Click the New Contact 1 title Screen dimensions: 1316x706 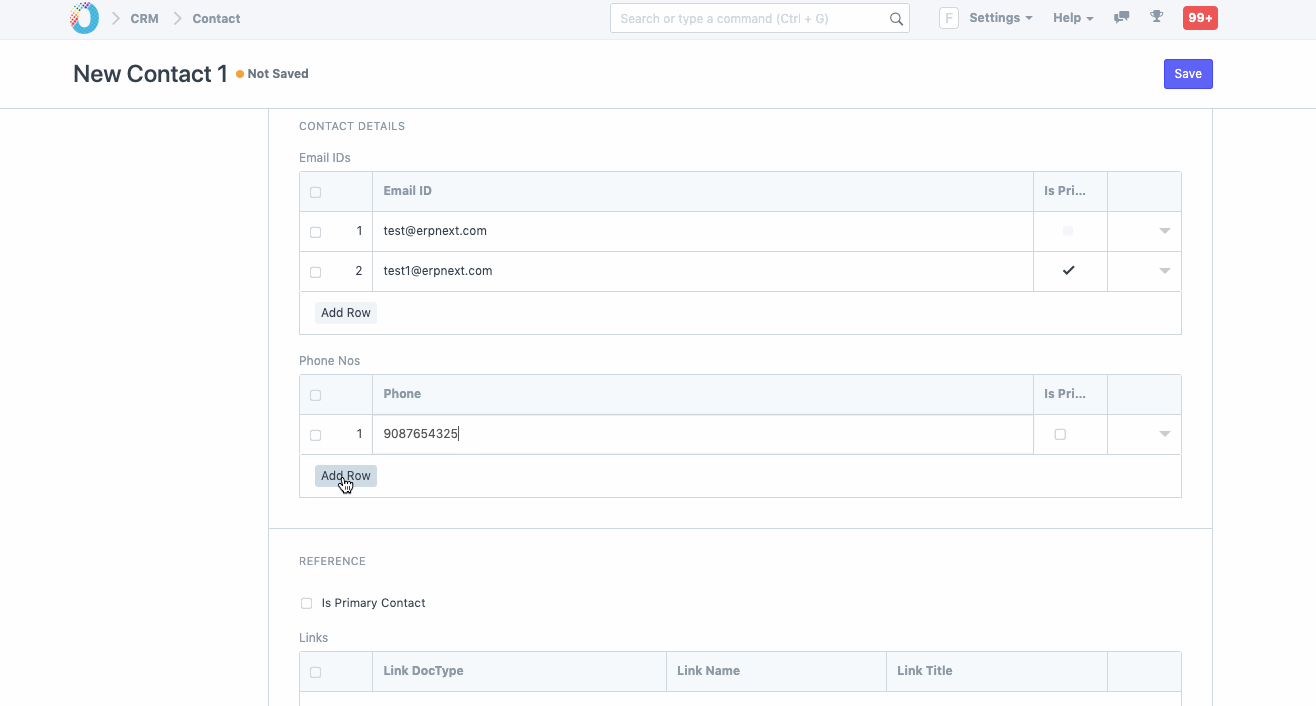(x=150, y=74)
